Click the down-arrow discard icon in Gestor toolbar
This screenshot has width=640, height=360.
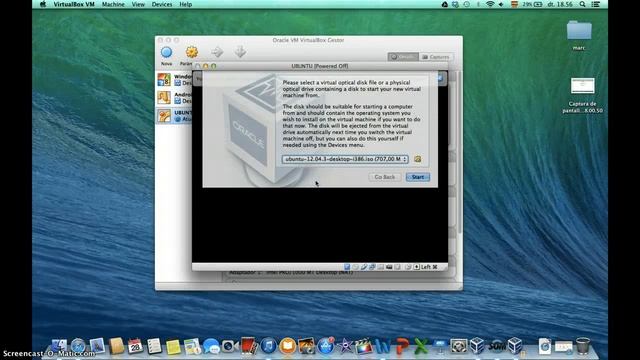click(240, 52)
